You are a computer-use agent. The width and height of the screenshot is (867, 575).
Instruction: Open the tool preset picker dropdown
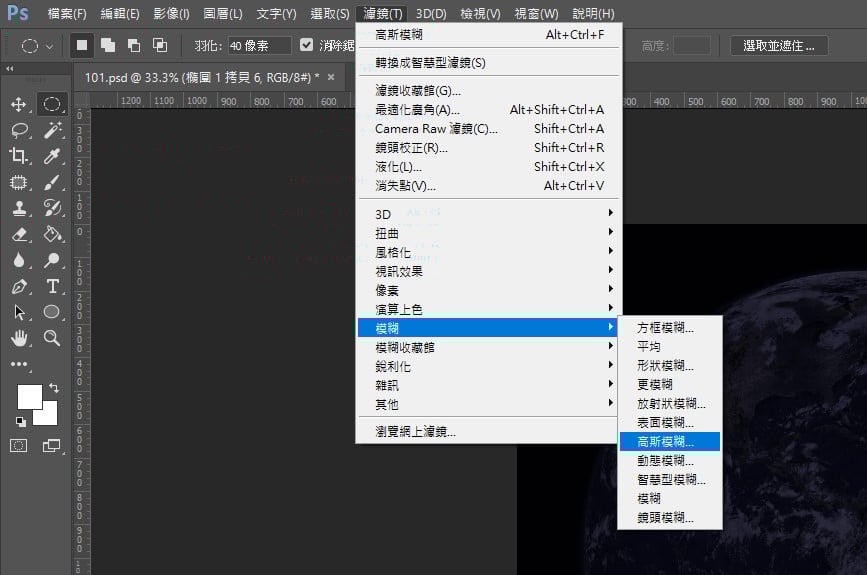(x=37, y=46)
